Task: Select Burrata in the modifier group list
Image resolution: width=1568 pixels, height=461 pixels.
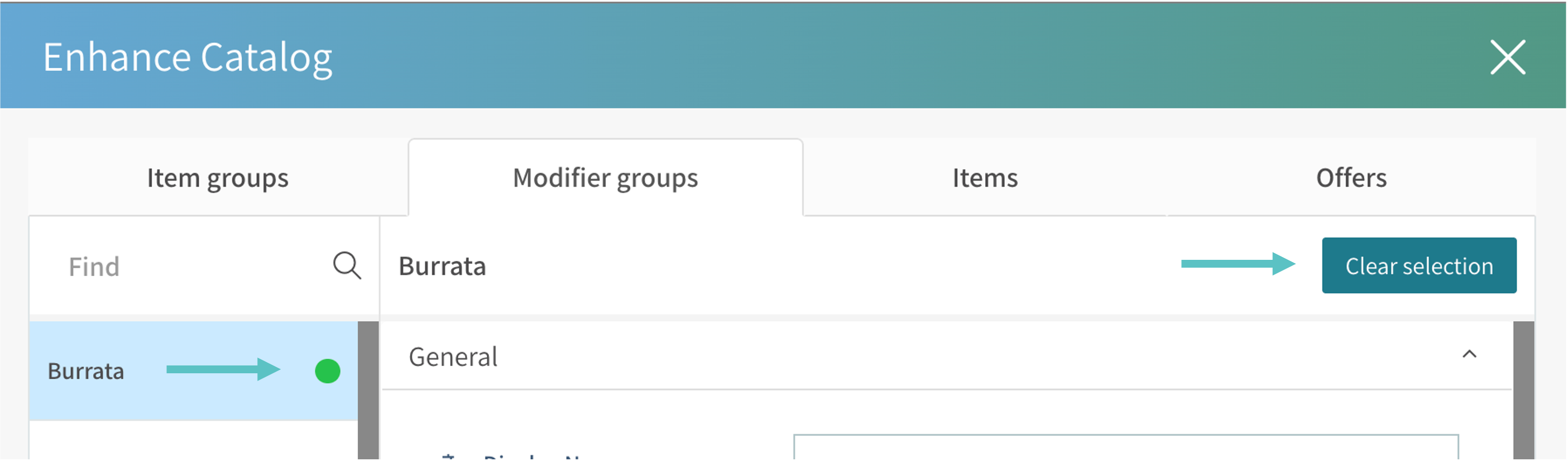Action: pos(194,372)
